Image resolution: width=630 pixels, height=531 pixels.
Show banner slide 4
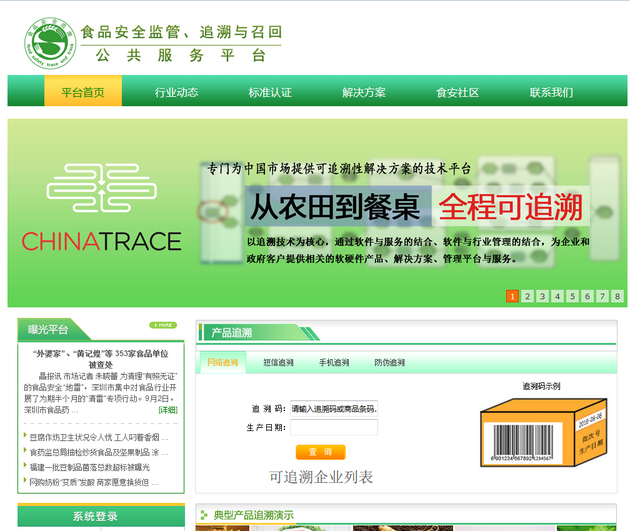557,296
